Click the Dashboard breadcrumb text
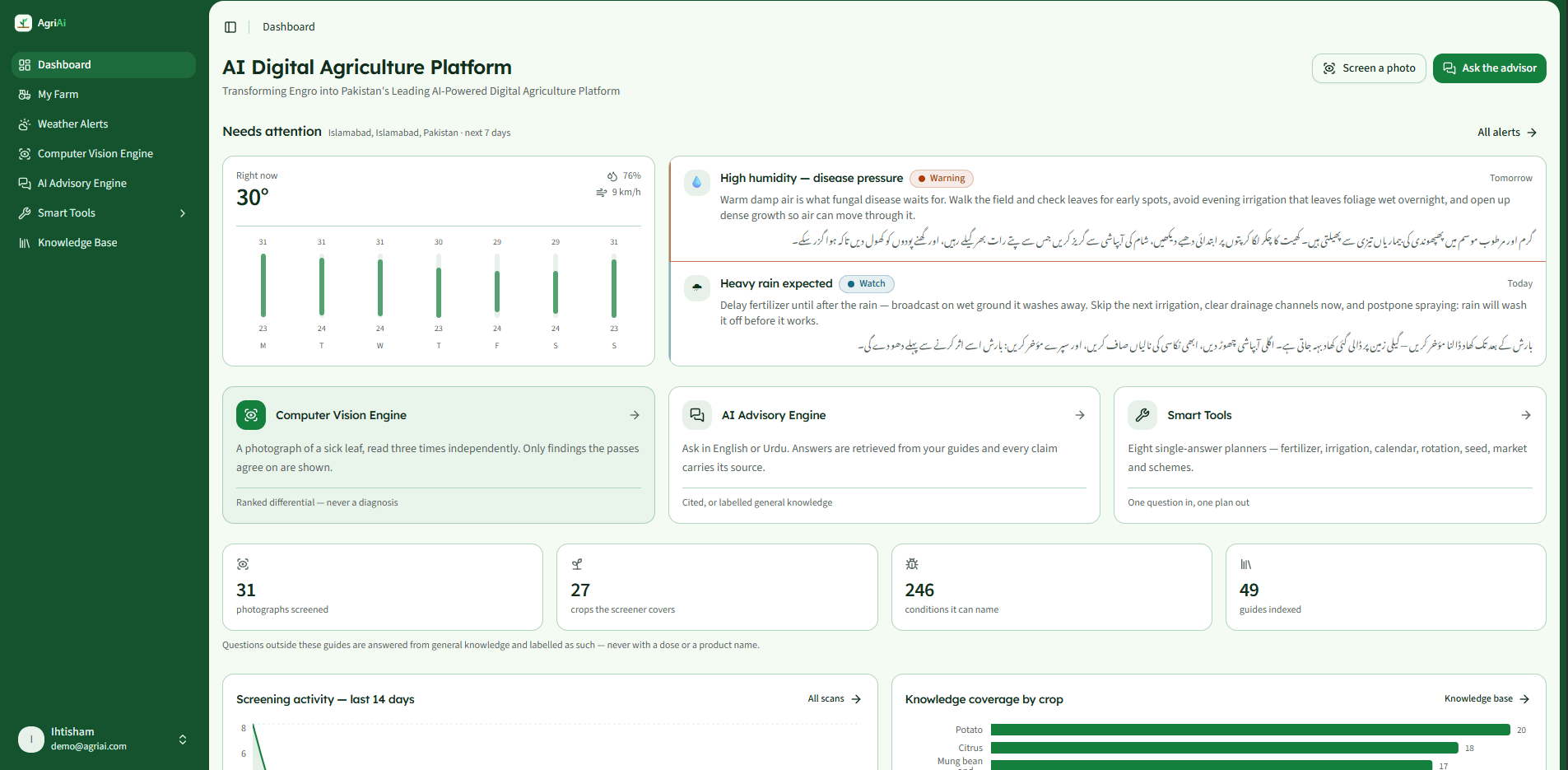The image size is (1568, 770). (289, 27)
